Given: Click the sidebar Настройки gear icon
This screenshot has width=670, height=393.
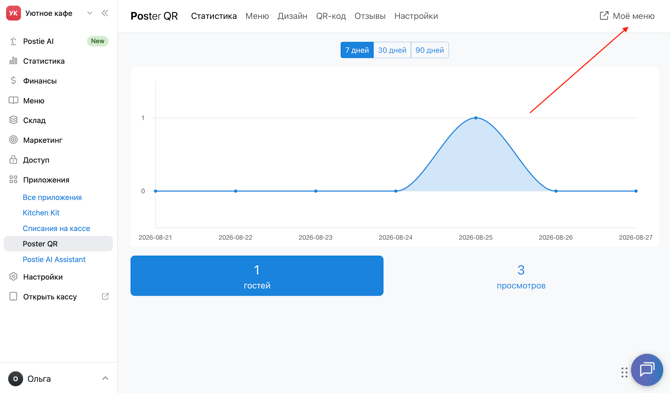Looking at the screenshot, I should pos(13,276).
